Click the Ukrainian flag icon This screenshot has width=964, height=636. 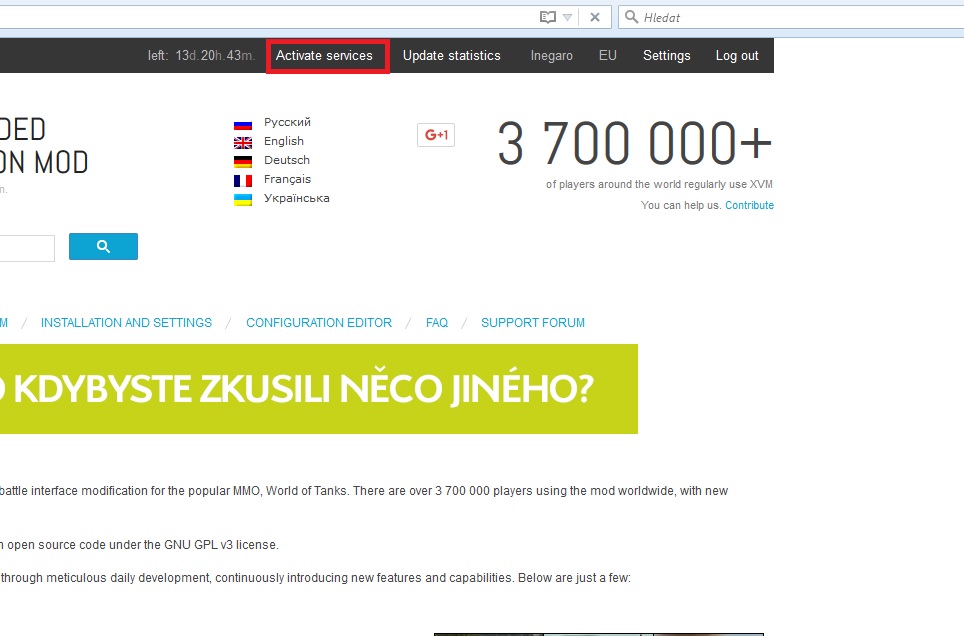pos(243,200)
